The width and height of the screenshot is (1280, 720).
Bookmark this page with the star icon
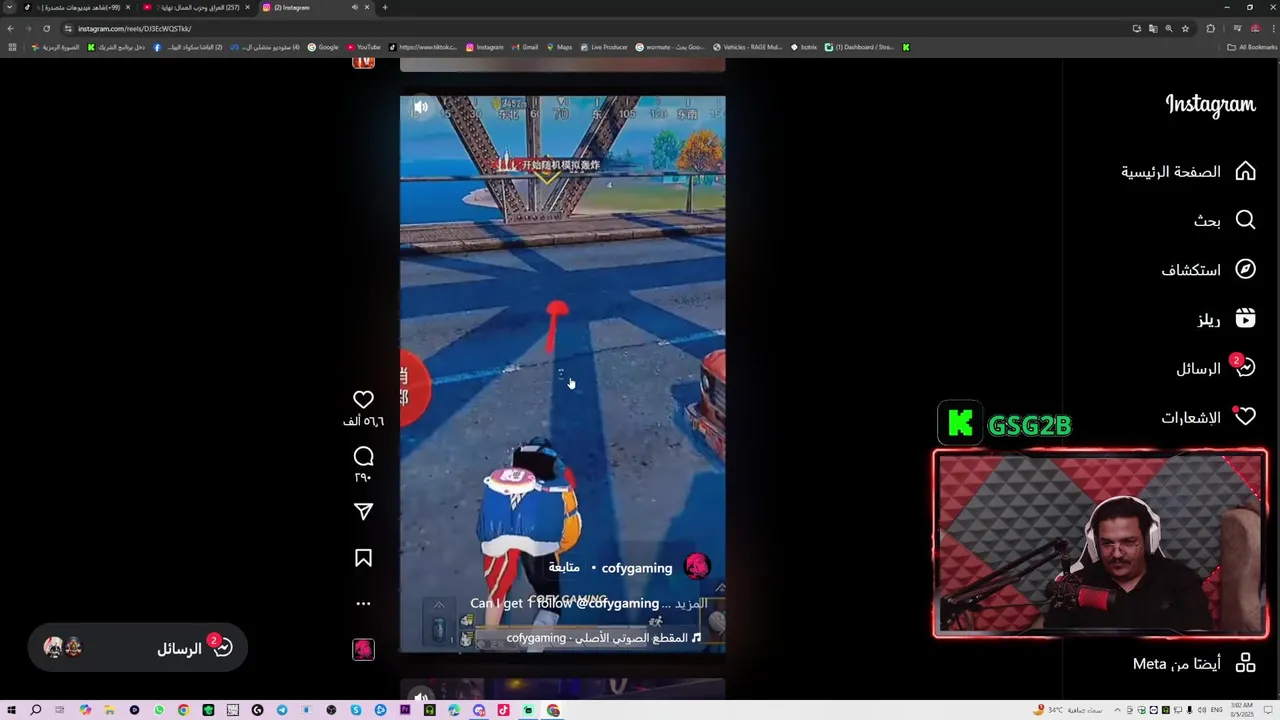coord(1185,29)
